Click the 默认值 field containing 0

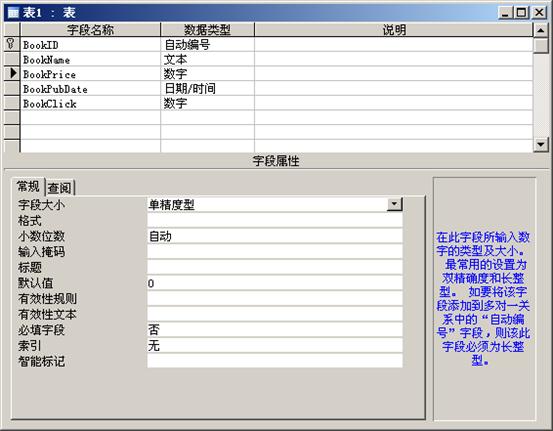(275, 283)
